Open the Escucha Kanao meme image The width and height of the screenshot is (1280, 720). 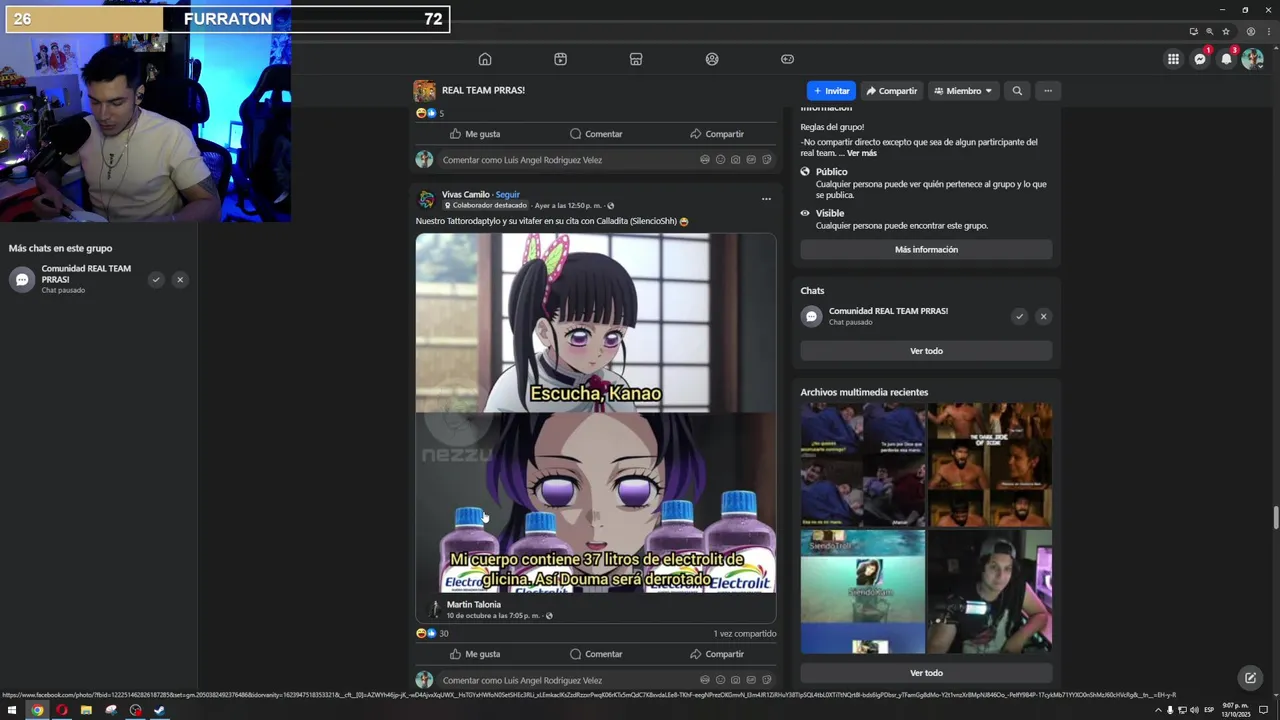pyautogui.click(x=596, y=413)
